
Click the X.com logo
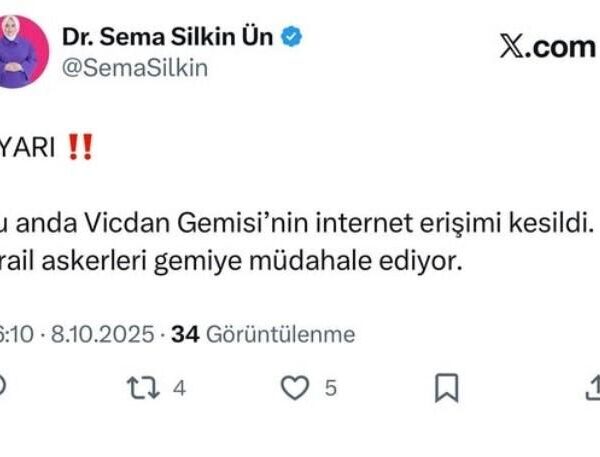click(x=546, y=47)
